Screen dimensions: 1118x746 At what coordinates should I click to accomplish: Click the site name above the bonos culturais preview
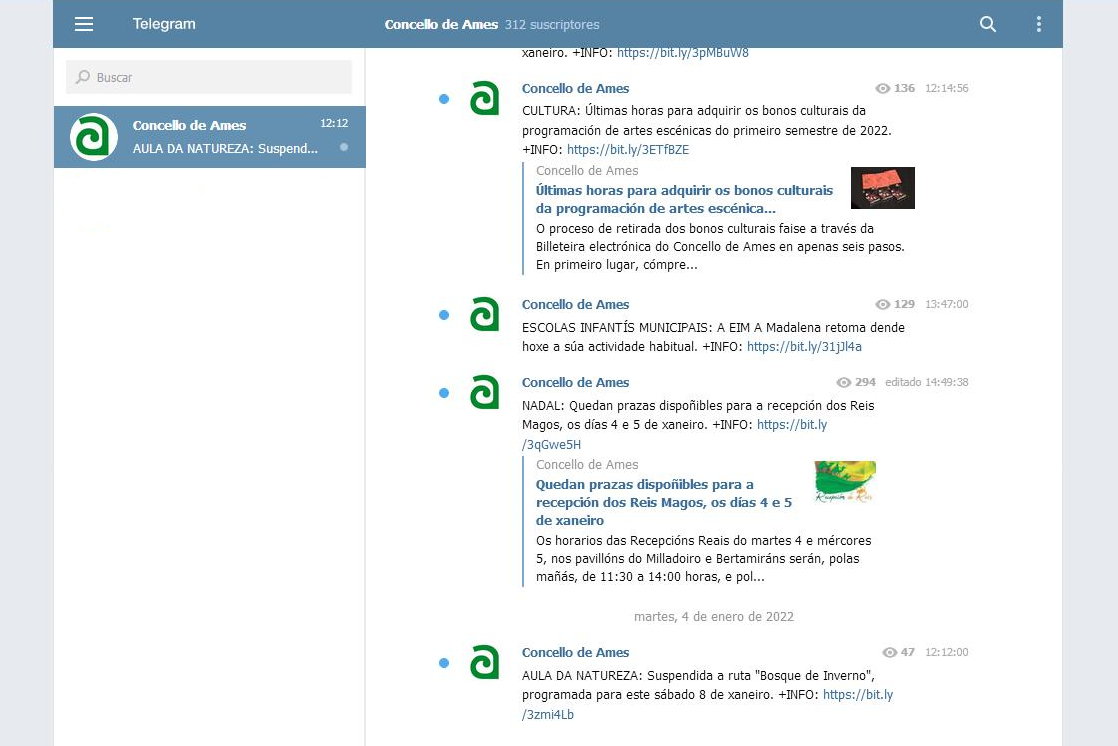point(587,170)
